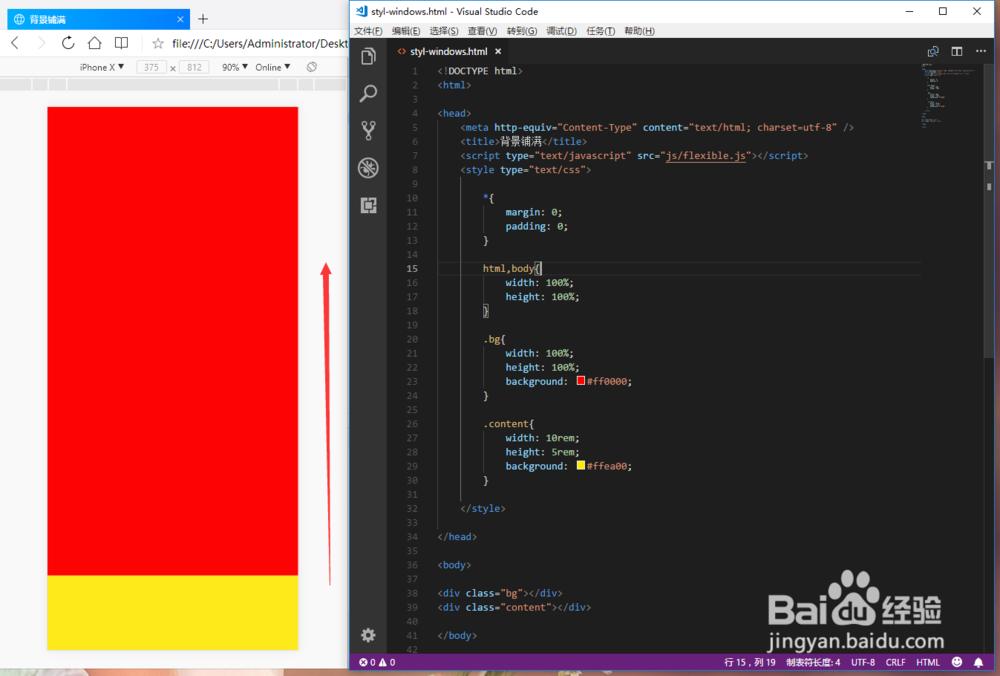
Task: Click the 行 15, 列 19 cursor position
Action: [x=749, y=662]
